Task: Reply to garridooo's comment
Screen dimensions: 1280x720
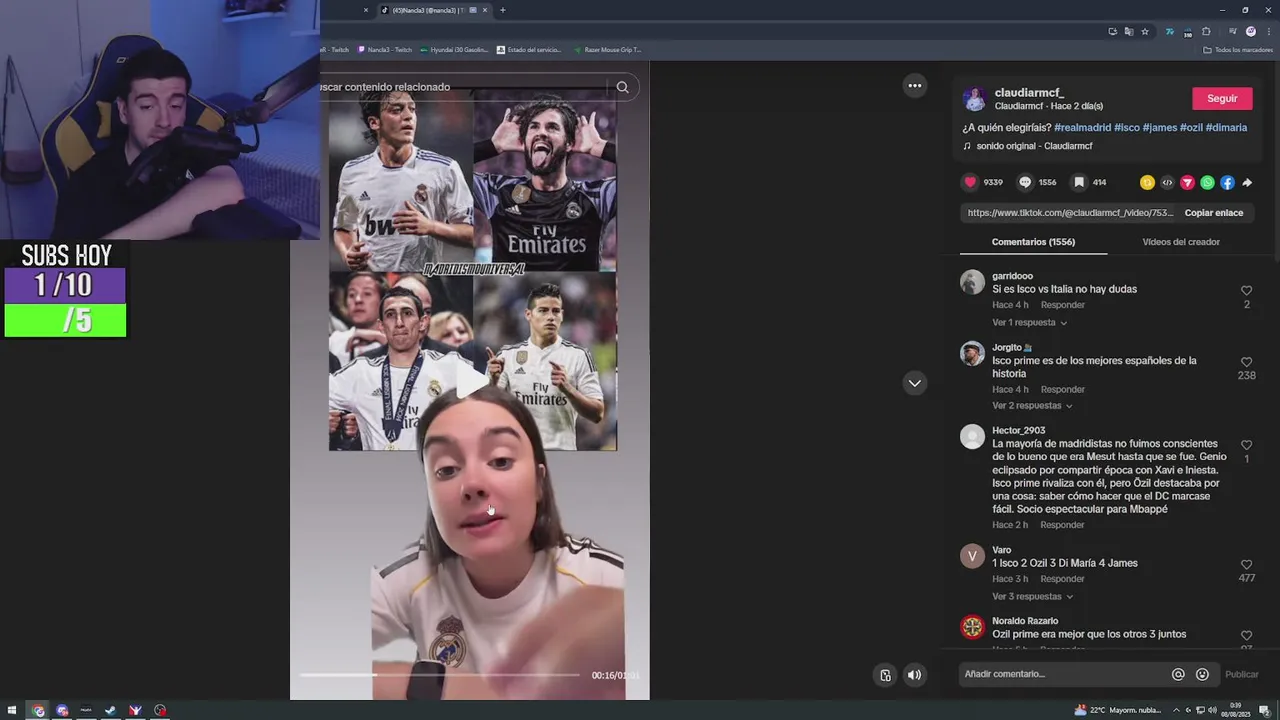Action: pyautogui.click(x=1062, y=305)
